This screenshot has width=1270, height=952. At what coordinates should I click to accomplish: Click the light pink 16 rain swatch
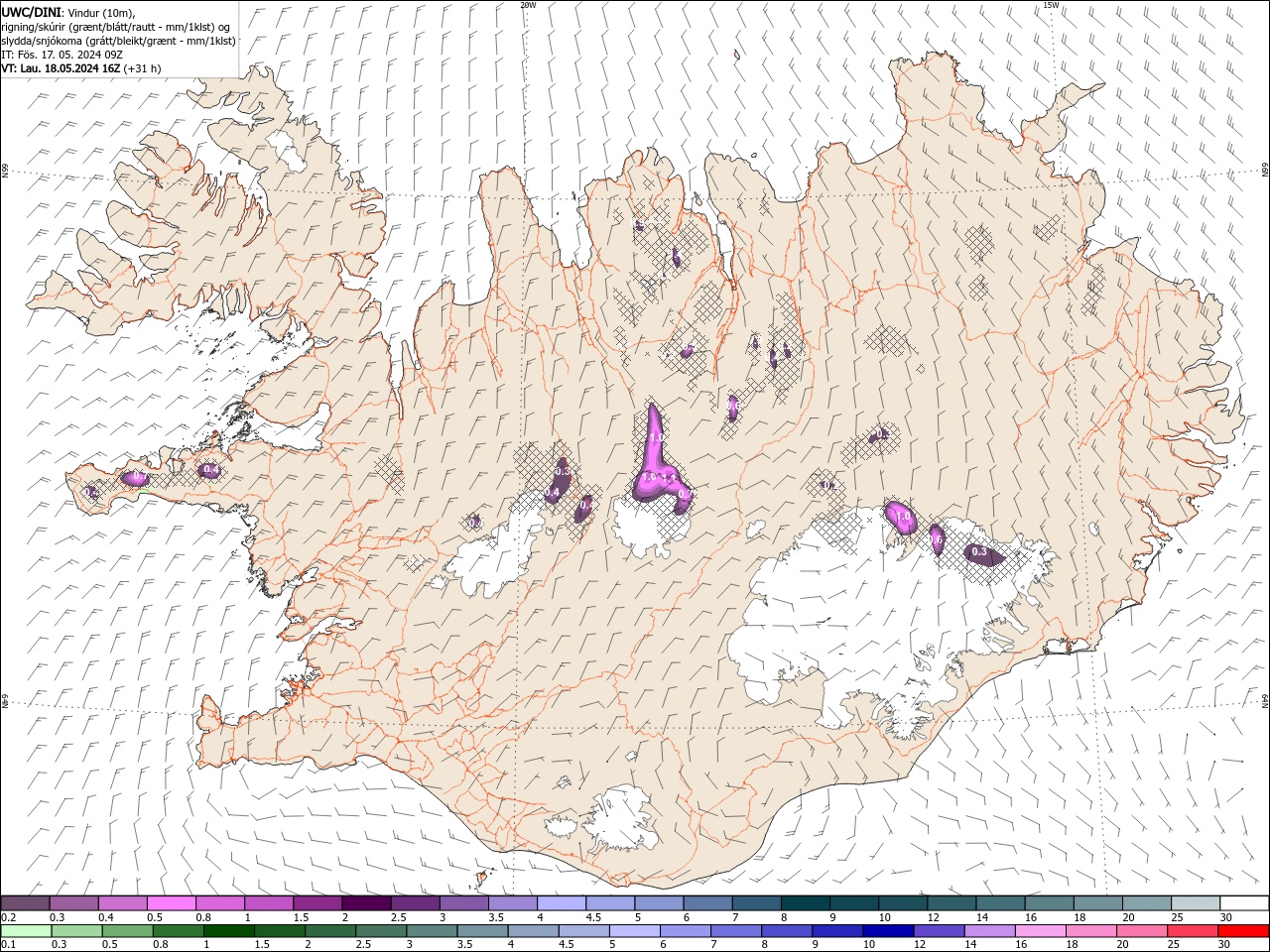tap(1040, 931)
